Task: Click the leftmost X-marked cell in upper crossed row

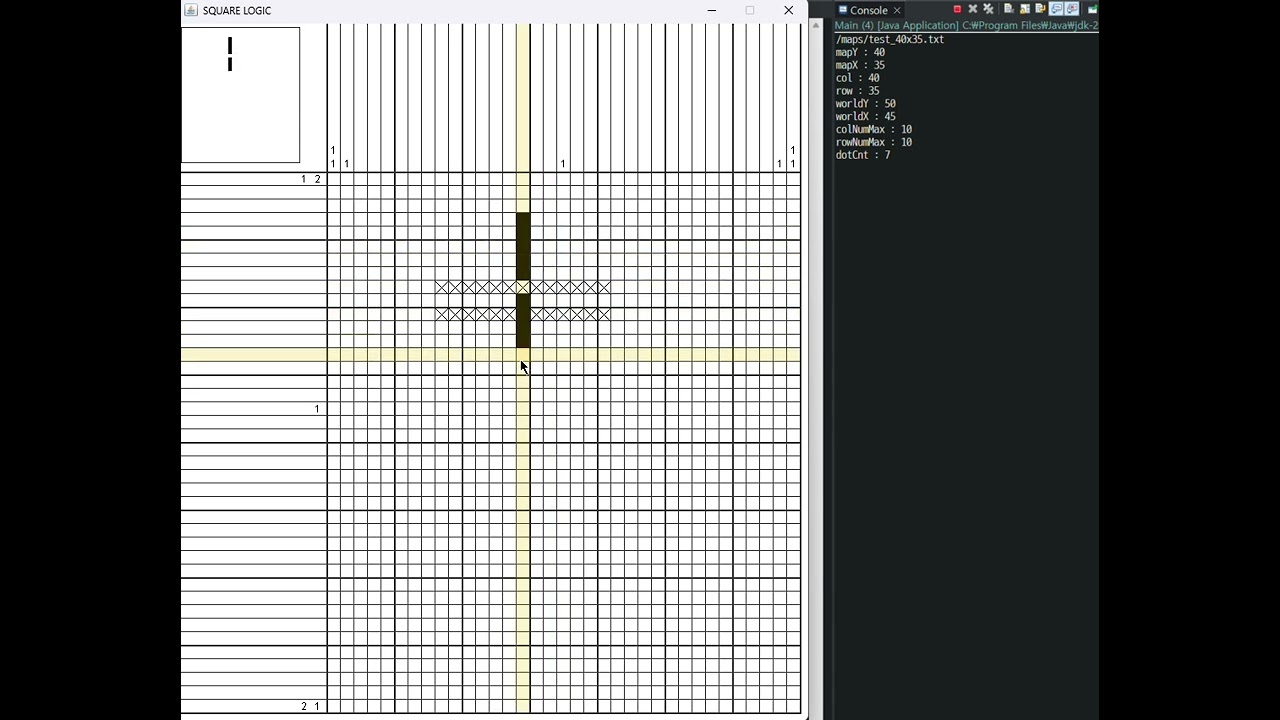Action: click(442, 287)
